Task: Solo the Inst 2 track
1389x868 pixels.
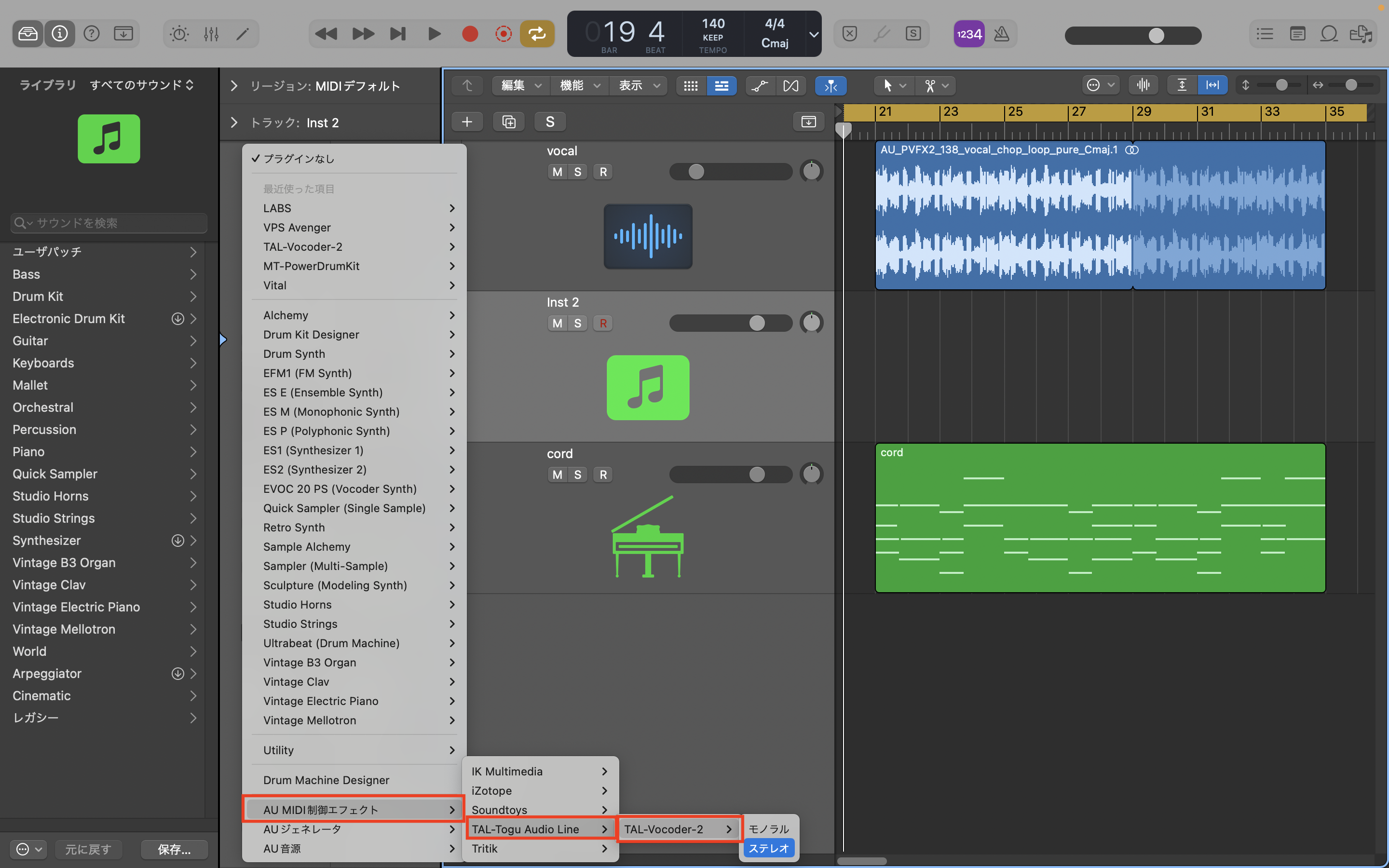Action: [577, 323]
